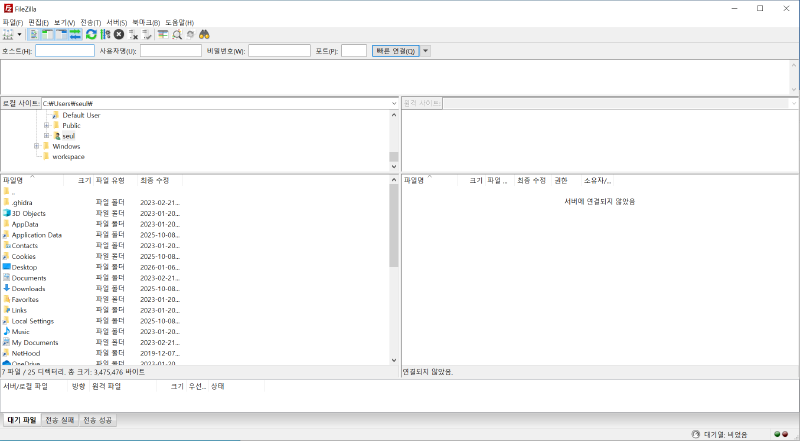Click the local file list scrollbar thumb

point(393,226)
